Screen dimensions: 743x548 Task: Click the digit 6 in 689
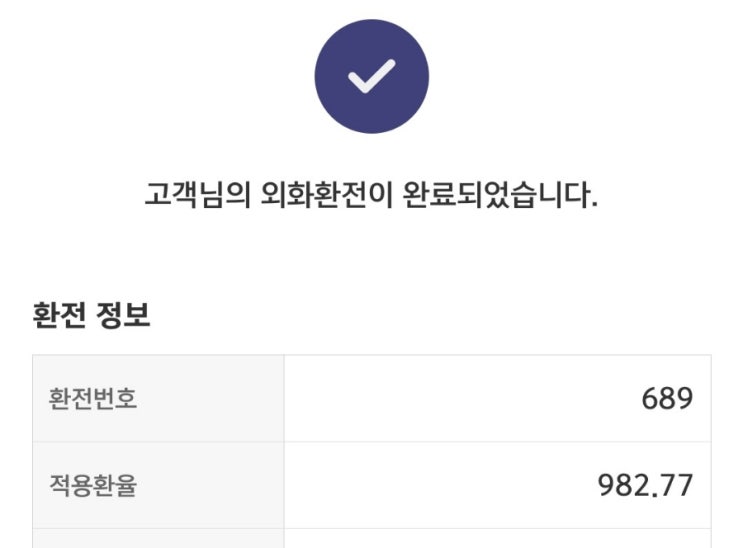[x=650, y=399]
